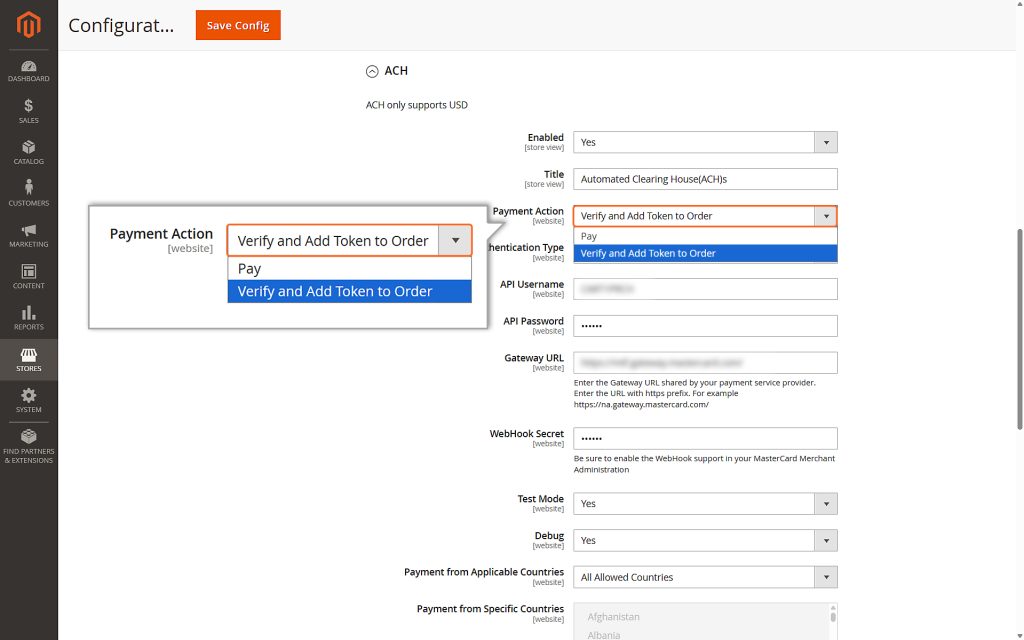Open the Content section
The width and height of the screenshot is (1024, 640).
pyautogui.click(x=28, y=275)
